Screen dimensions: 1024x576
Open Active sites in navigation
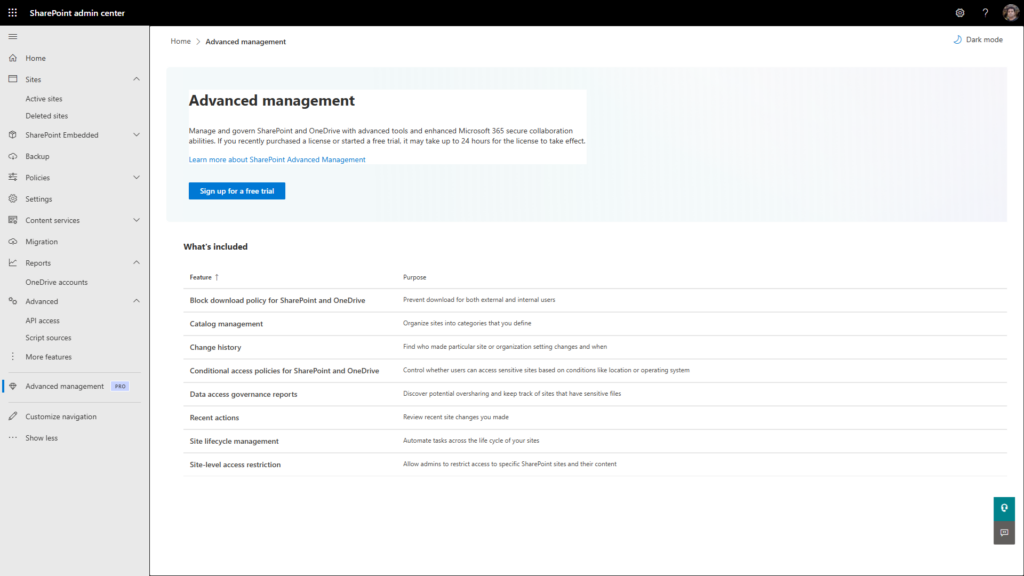(44, 99)
